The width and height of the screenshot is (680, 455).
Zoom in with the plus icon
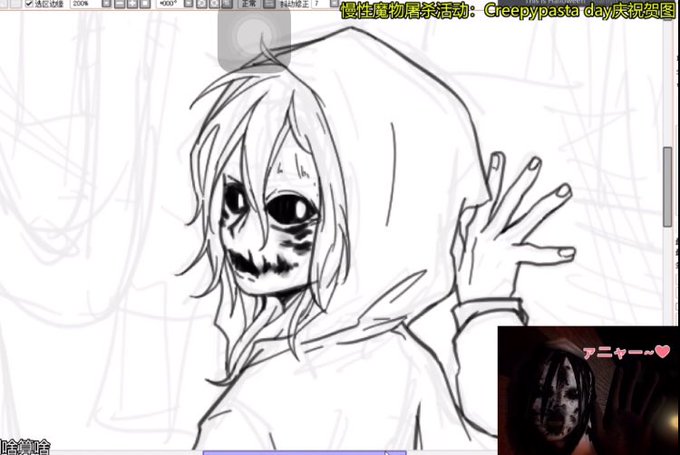(x=132, y=3)
